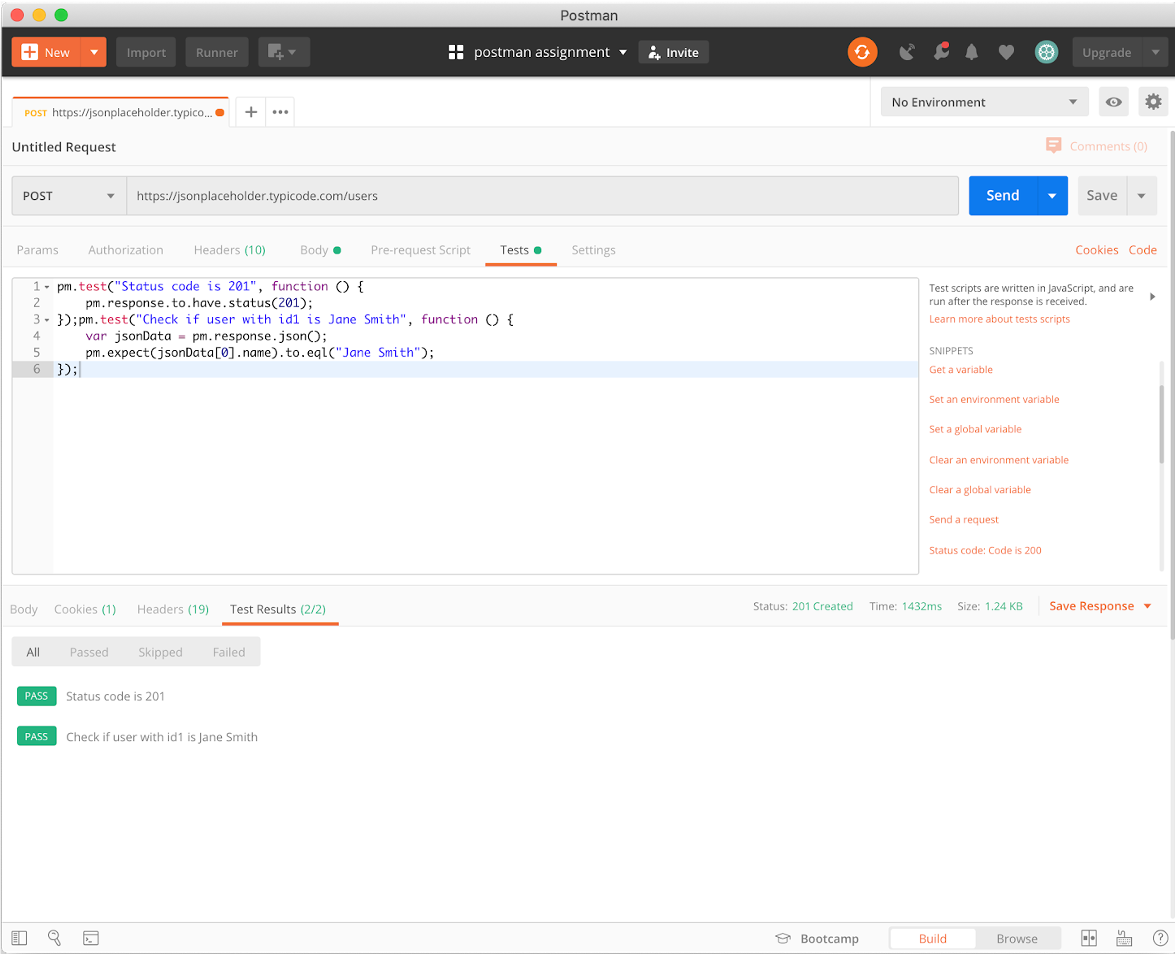Click the Invite button
Screen dimensions: 1175x954
(x=674, y=52)
